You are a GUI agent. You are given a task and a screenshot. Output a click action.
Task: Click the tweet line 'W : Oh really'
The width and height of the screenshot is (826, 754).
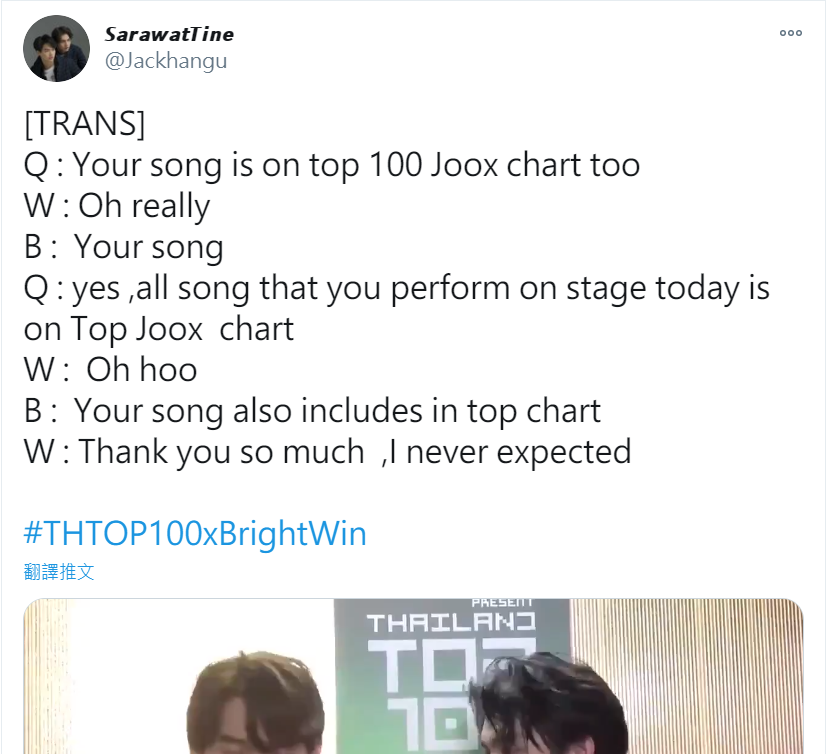pyautogui.click(x=117, y=205)
